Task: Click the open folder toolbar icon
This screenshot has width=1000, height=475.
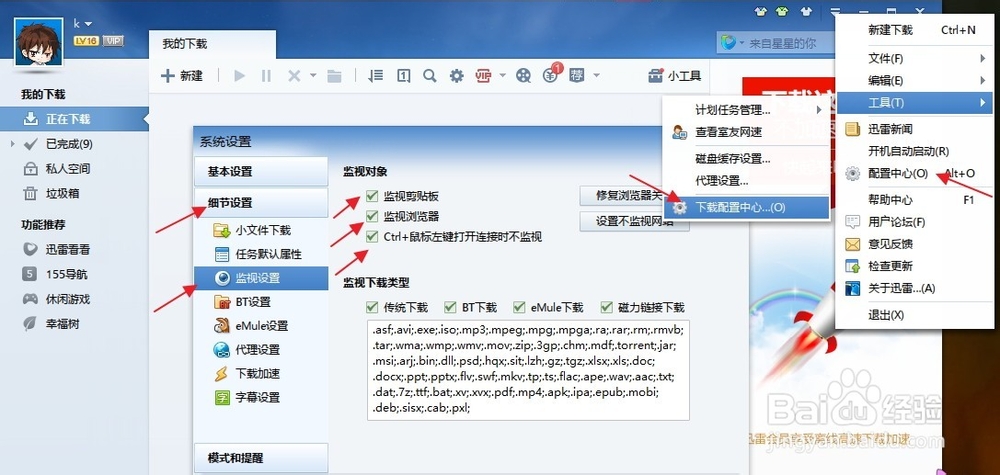Action: tap(334, 76)
